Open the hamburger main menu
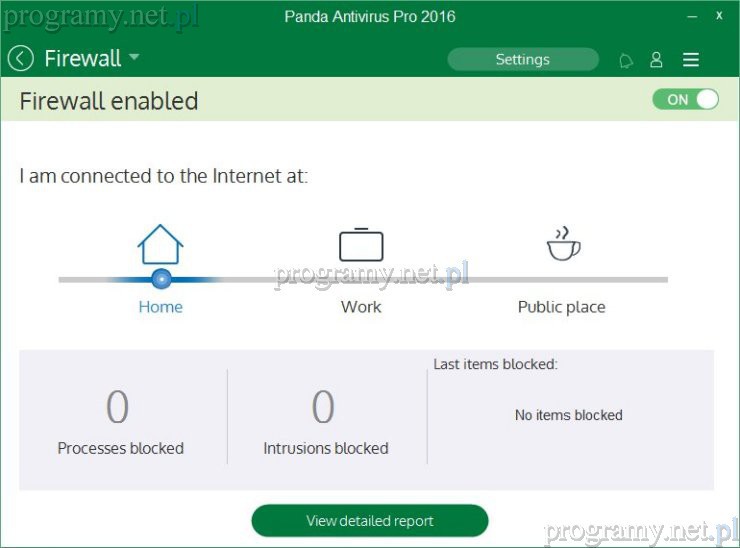740x548 pixels. pyautogui.click(x=691, y=60)
